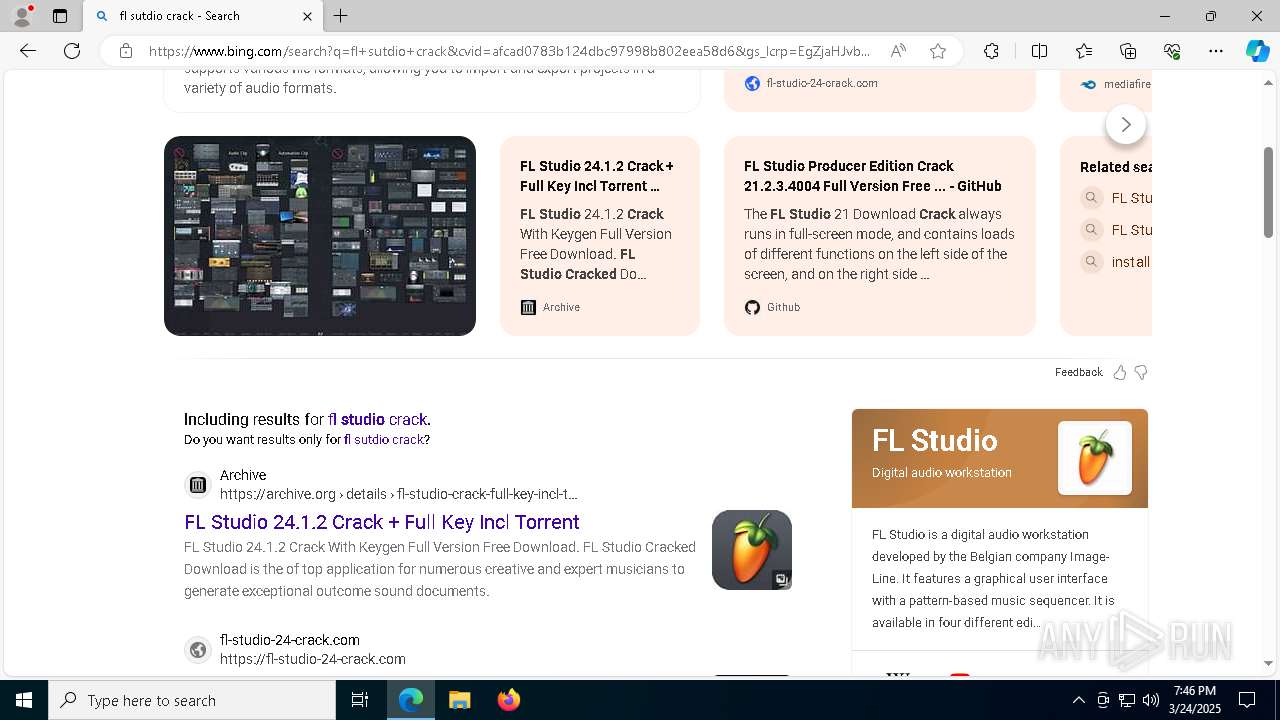Open Task View on taskbar
Image resolution: width=1280 pixels, height=720 pixels.
[360, 700]
